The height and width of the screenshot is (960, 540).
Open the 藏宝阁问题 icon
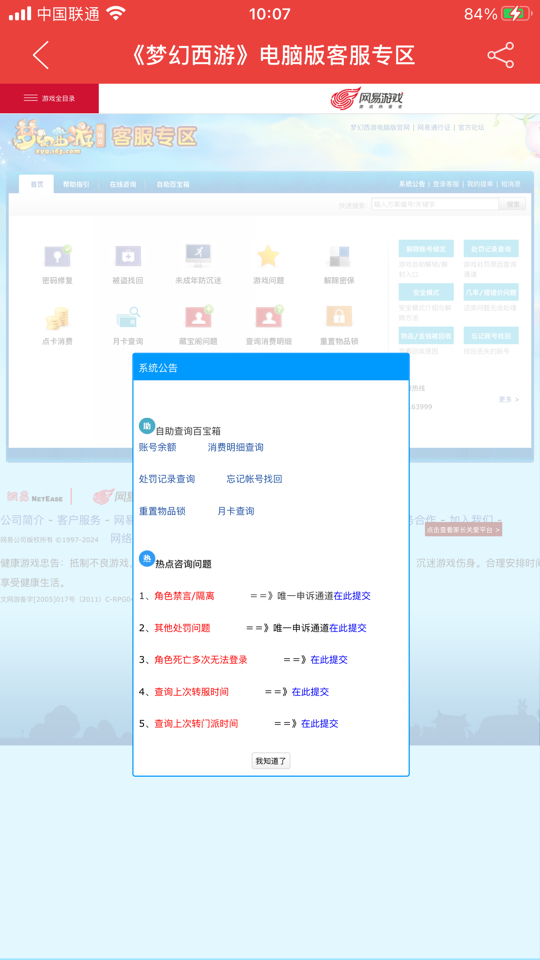(198, 317)
